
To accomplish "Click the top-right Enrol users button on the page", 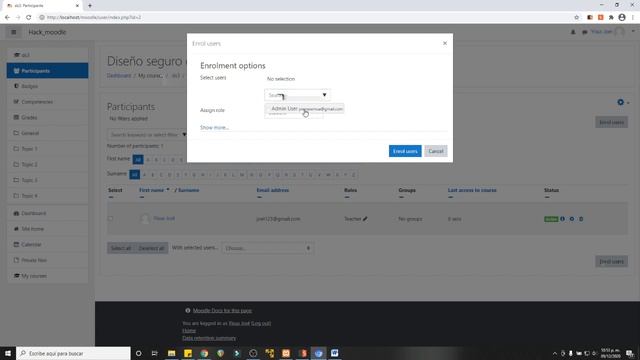I will point(611,122).
